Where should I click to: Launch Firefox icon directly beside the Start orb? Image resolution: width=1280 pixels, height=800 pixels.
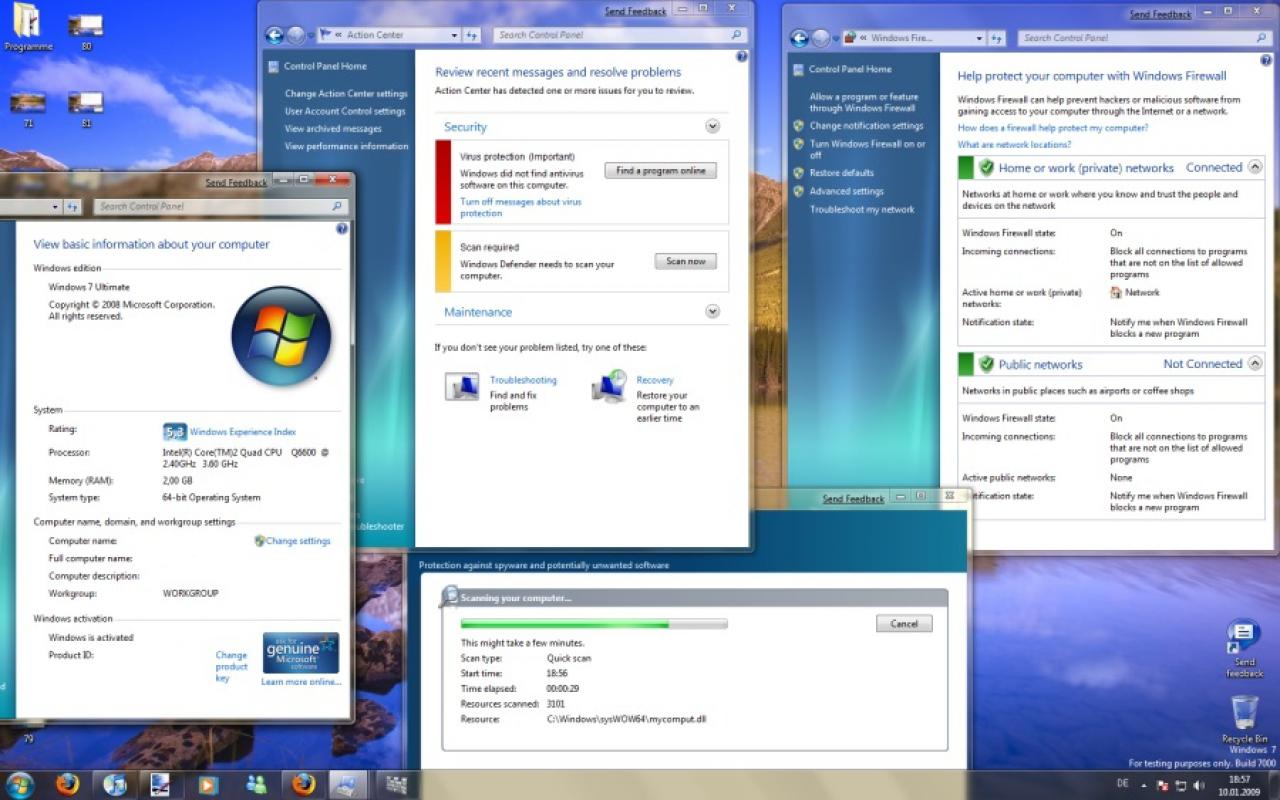click(x=68, y=784)
